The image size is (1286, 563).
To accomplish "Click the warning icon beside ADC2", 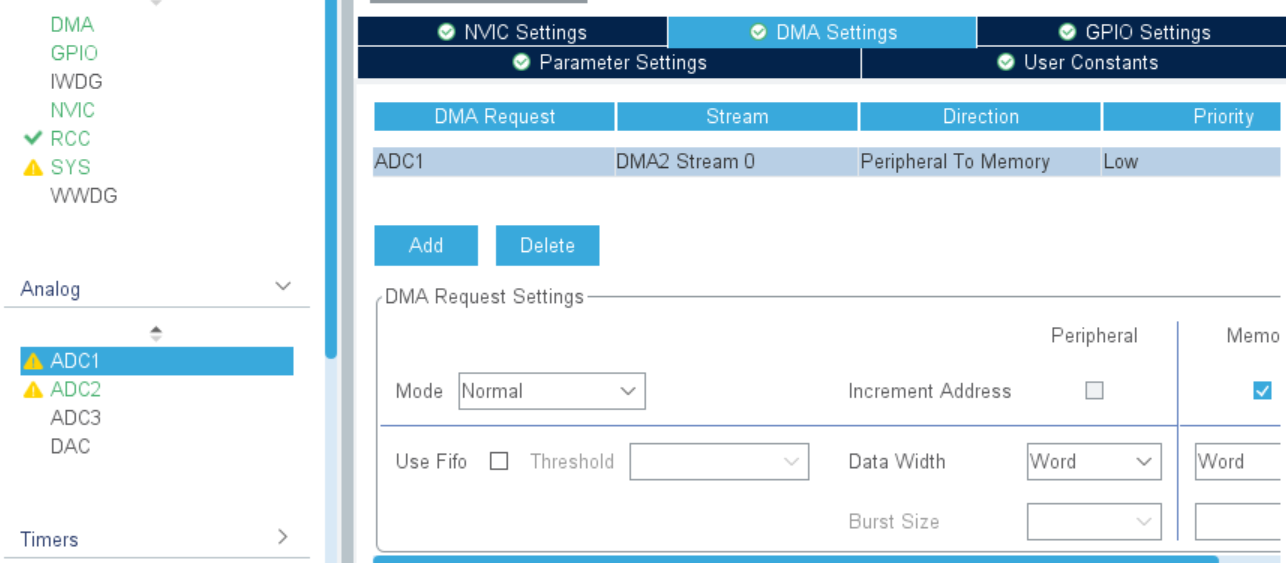I will 33,390.
